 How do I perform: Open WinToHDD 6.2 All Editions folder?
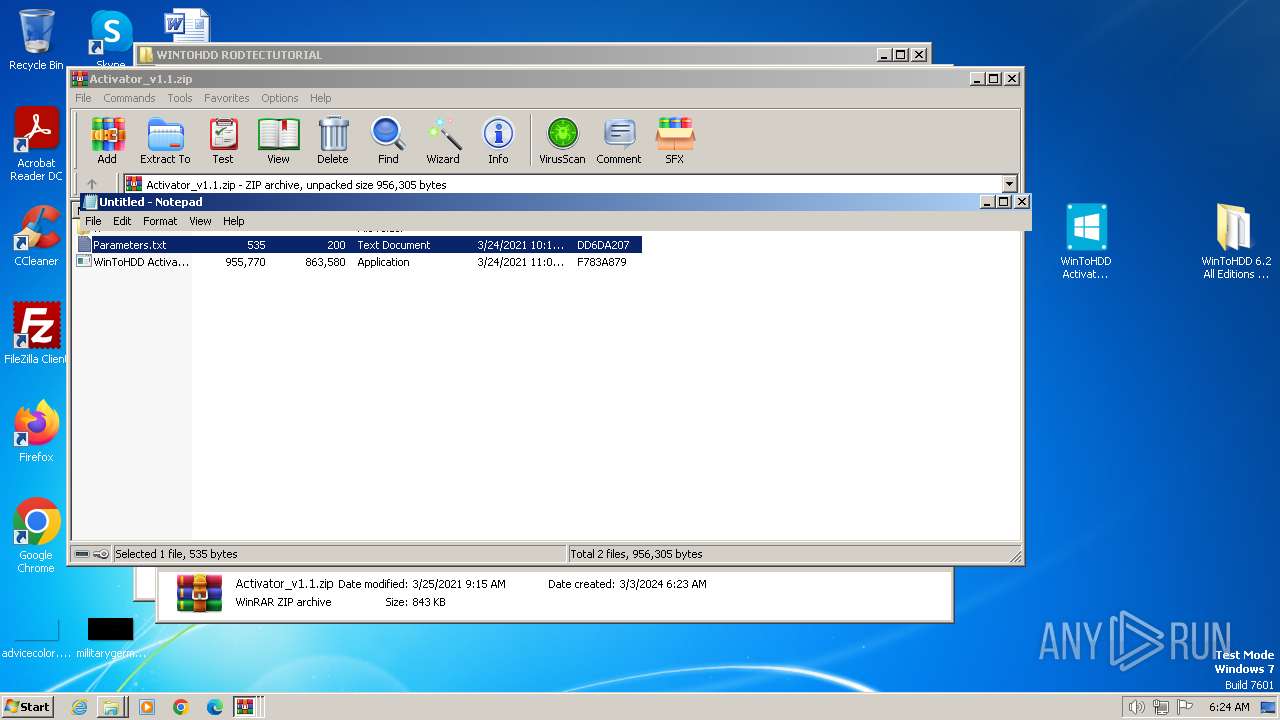point(1236,241)
